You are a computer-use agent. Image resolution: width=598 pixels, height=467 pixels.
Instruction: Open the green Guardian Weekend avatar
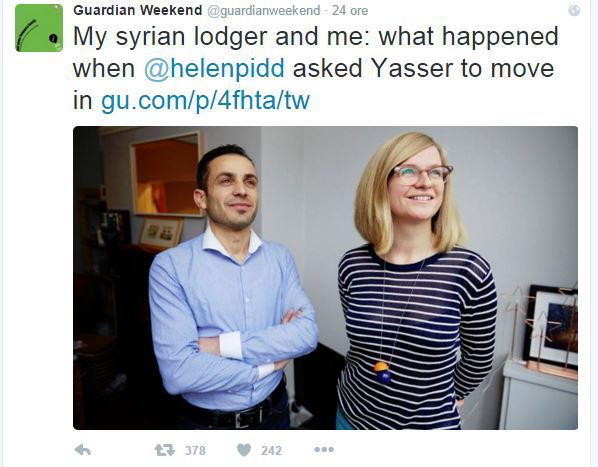pos(39,28)
